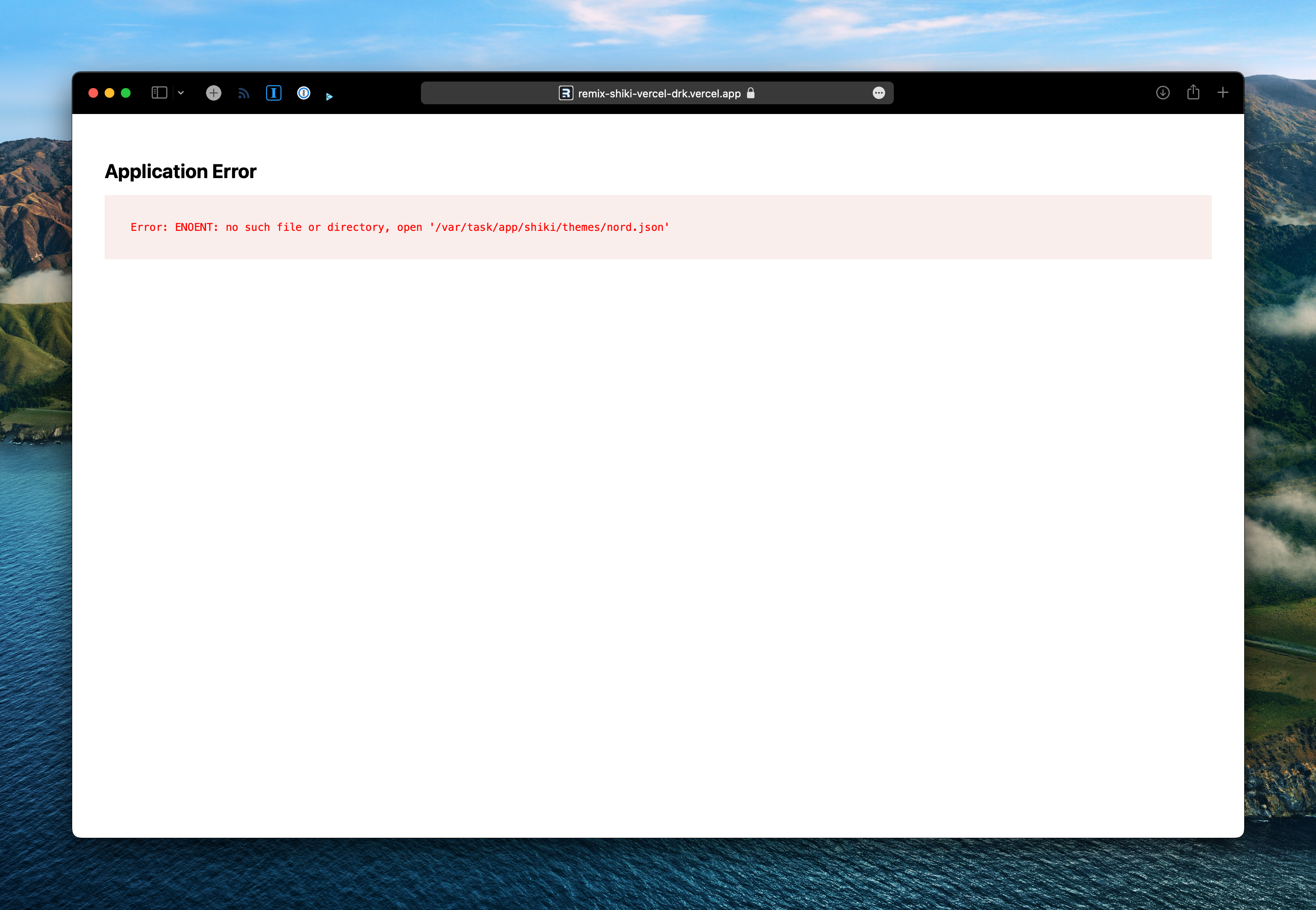Open the page options ellipsis button
1316x910 pixels.
(879, 93)
